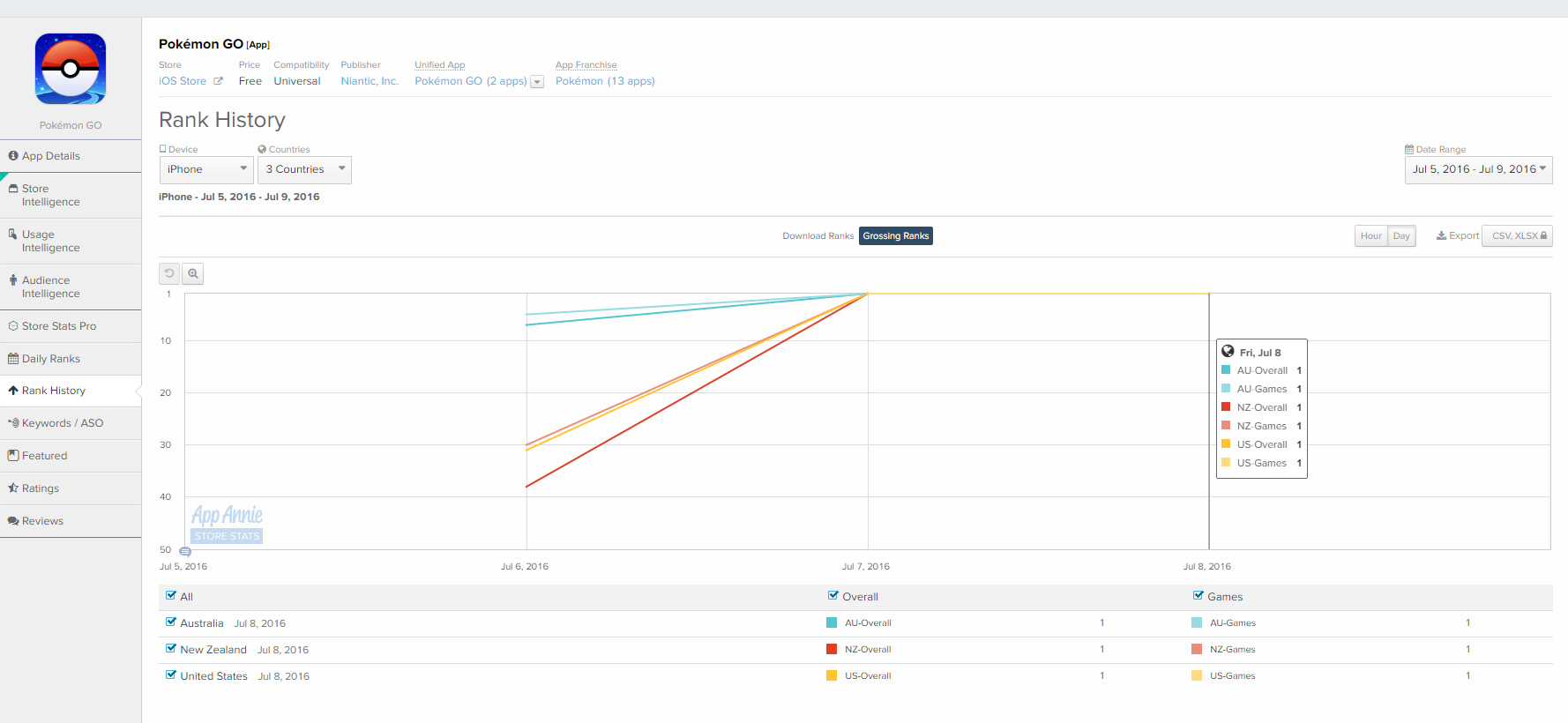Open the Niantic, Inc. publisher link
This screenshot has width=1568, height=723.
click(370, 81)
